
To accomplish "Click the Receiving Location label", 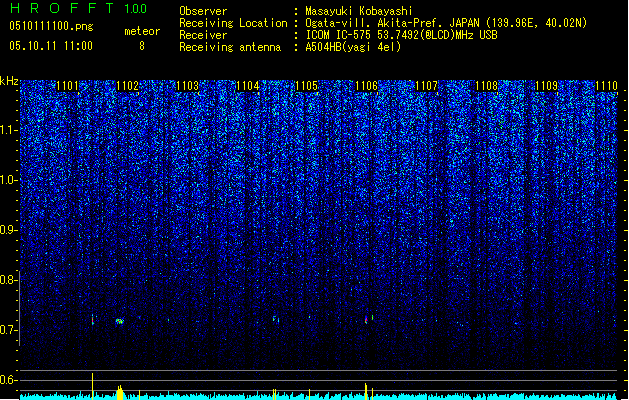I will pos(233,23).
